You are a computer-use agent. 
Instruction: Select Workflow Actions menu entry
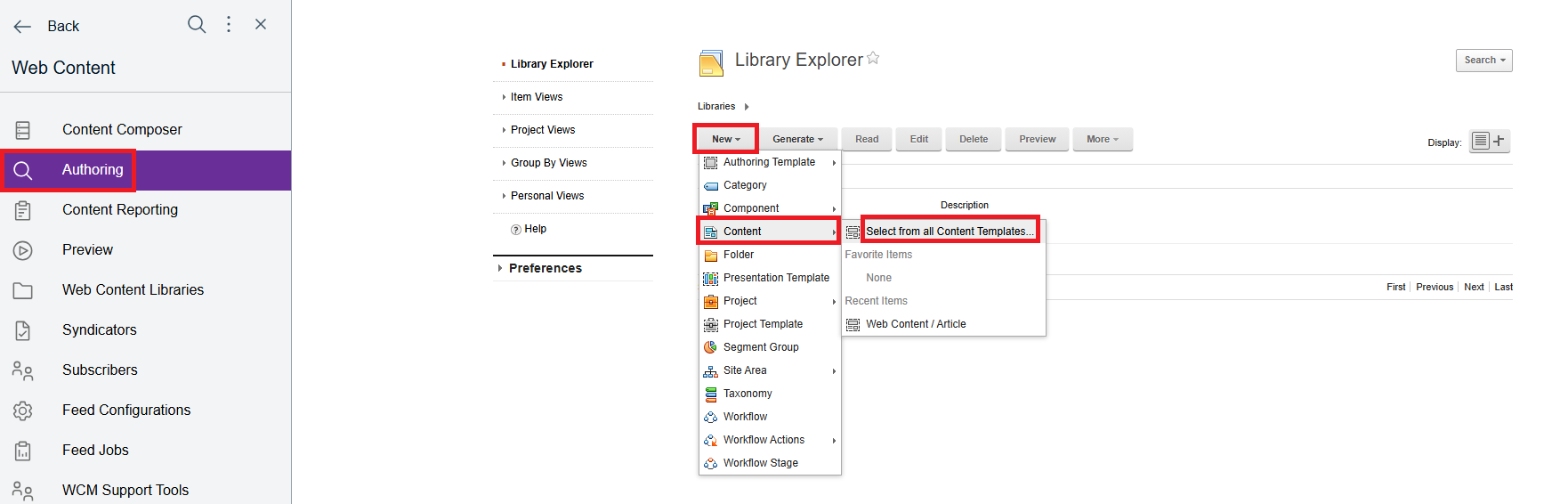coord(770,440)
